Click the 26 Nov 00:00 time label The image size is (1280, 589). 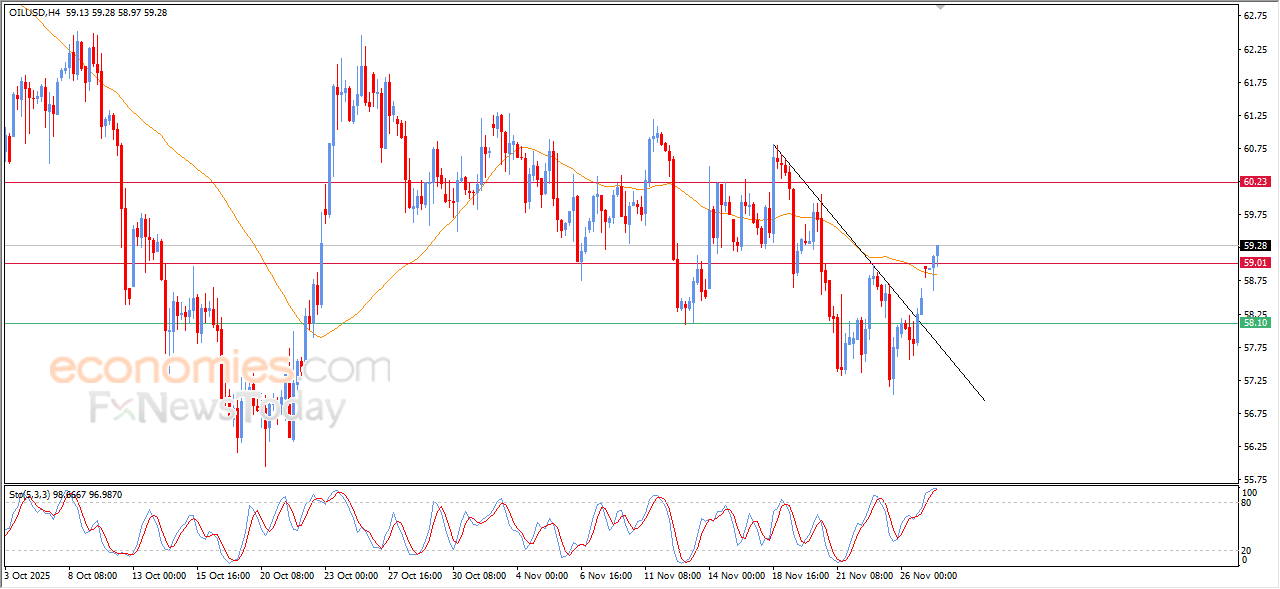(928, 576)
